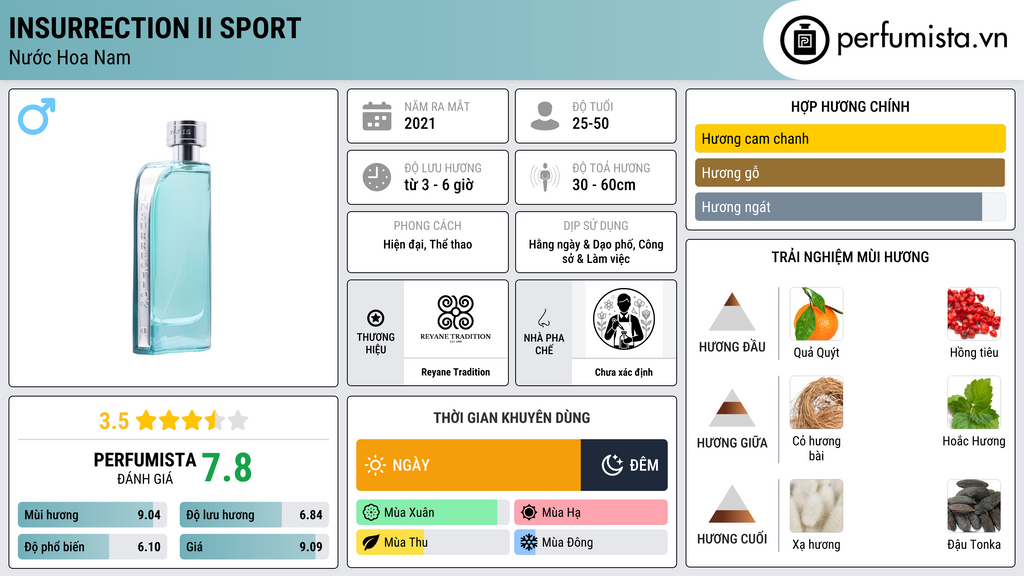Image resolution: width=1024 pixels, height=576 pixels.
Task: Click the style text Hiện đại, Thể thao
Action: point(428,245)
